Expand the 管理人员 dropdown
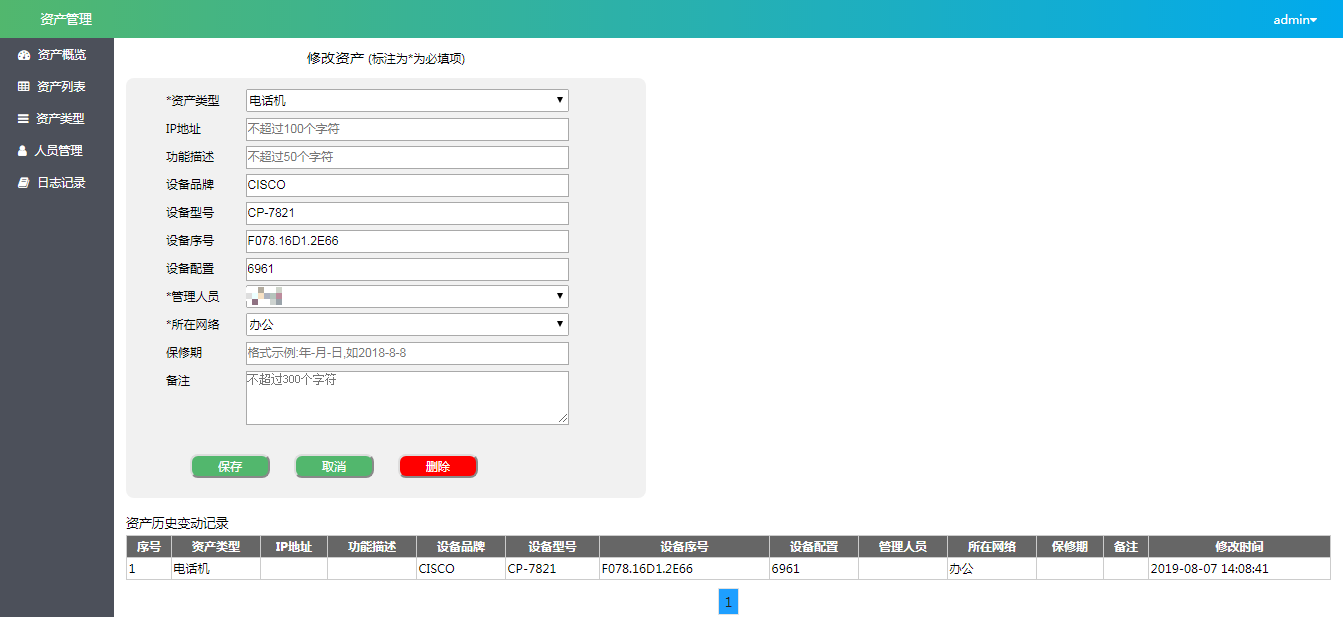 (x=407, y=296)
